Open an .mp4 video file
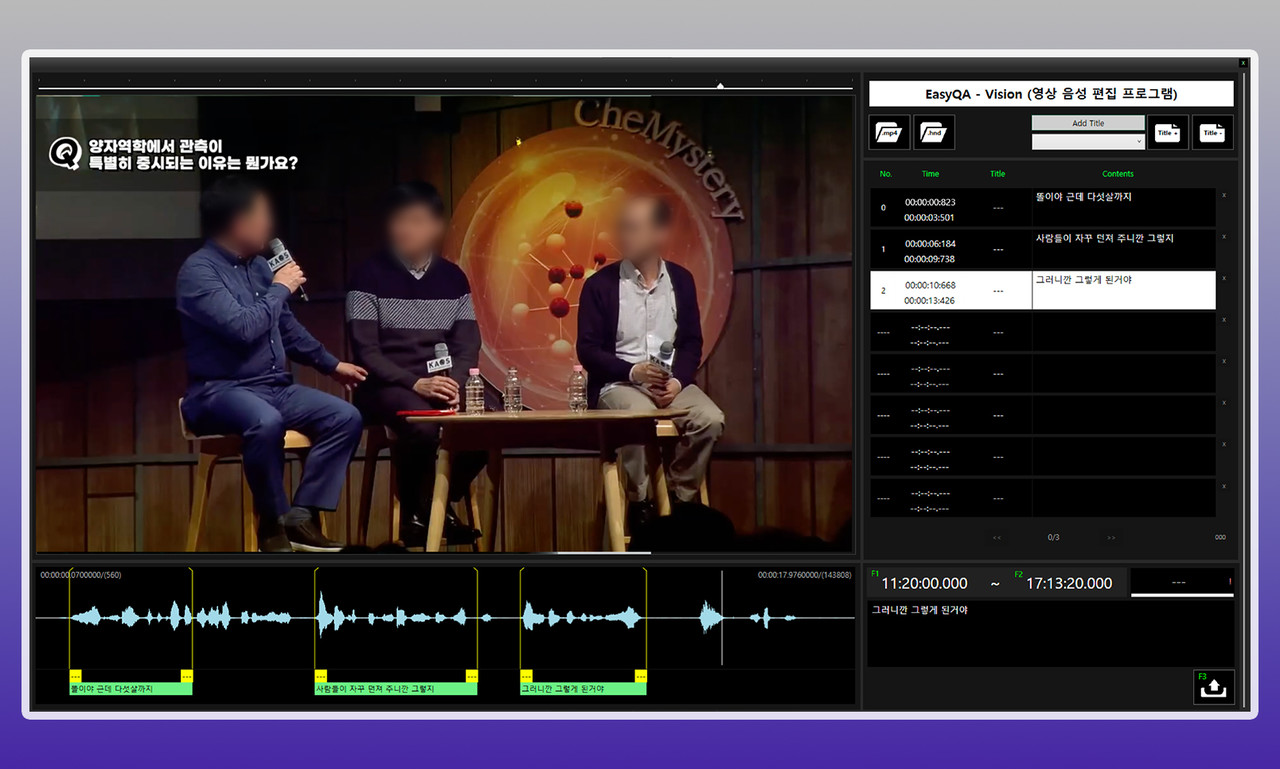The image size is (1280, 769). click(x=889, y=132)
